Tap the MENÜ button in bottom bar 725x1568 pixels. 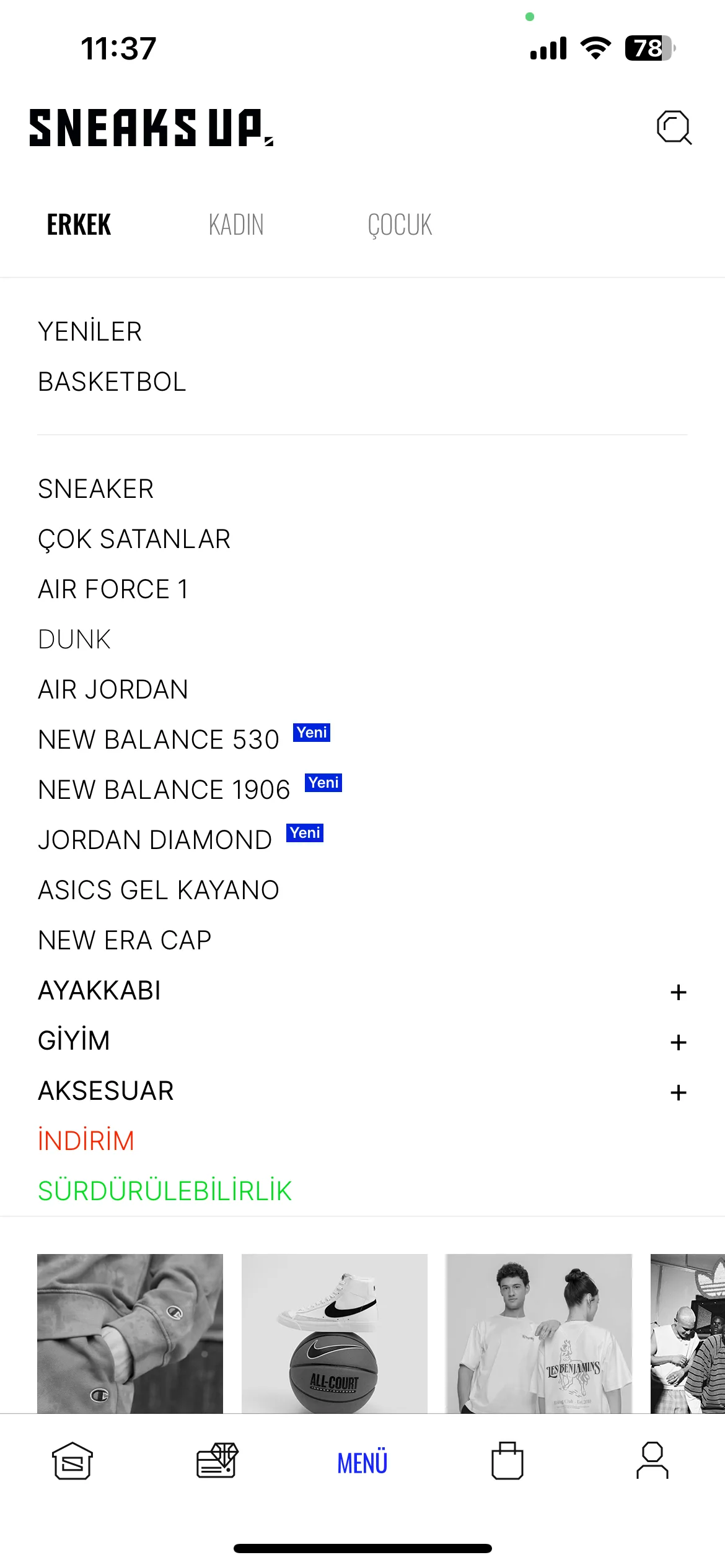362,1463
